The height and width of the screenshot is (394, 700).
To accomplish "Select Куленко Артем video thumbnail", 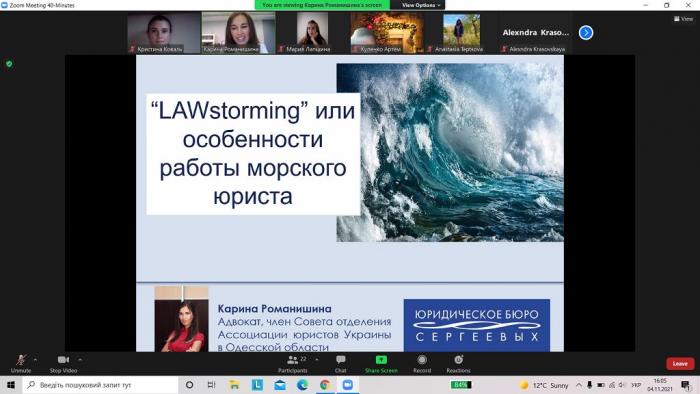I will click(387, 33).
